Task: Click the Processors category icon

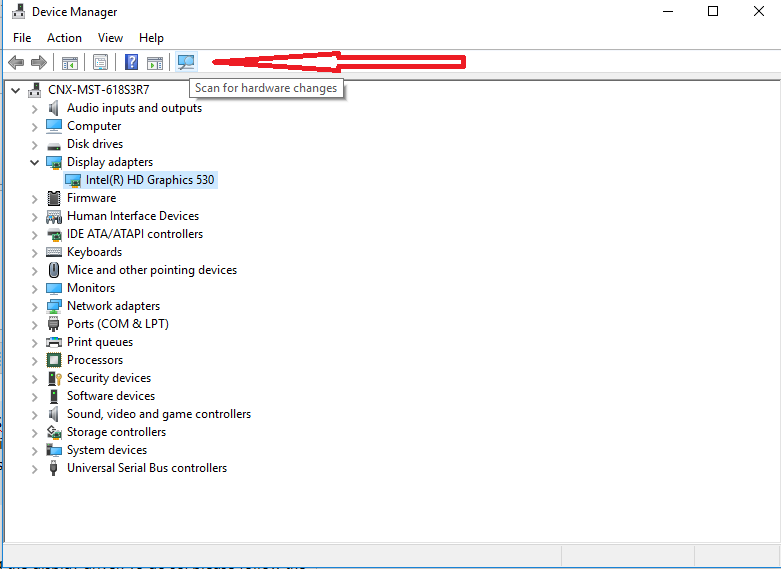Action: [54, 360]
